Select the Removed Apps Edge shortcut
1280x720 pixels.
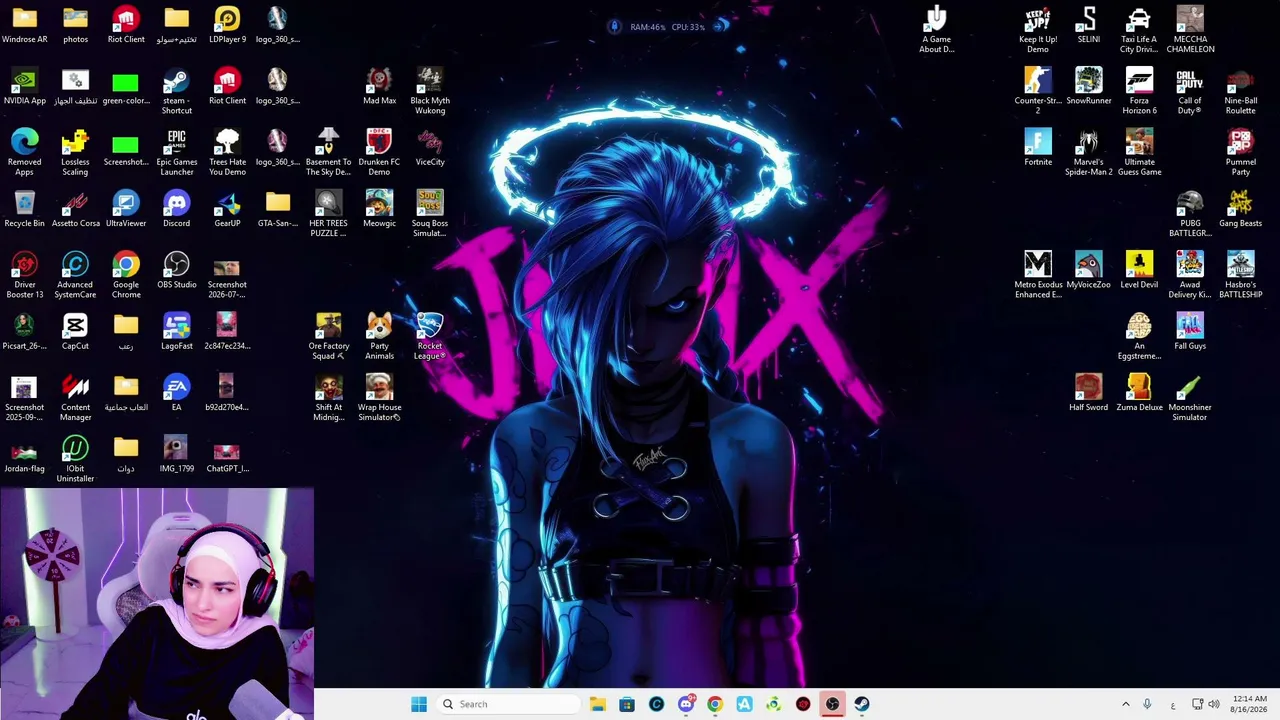[x=25, y=153]
